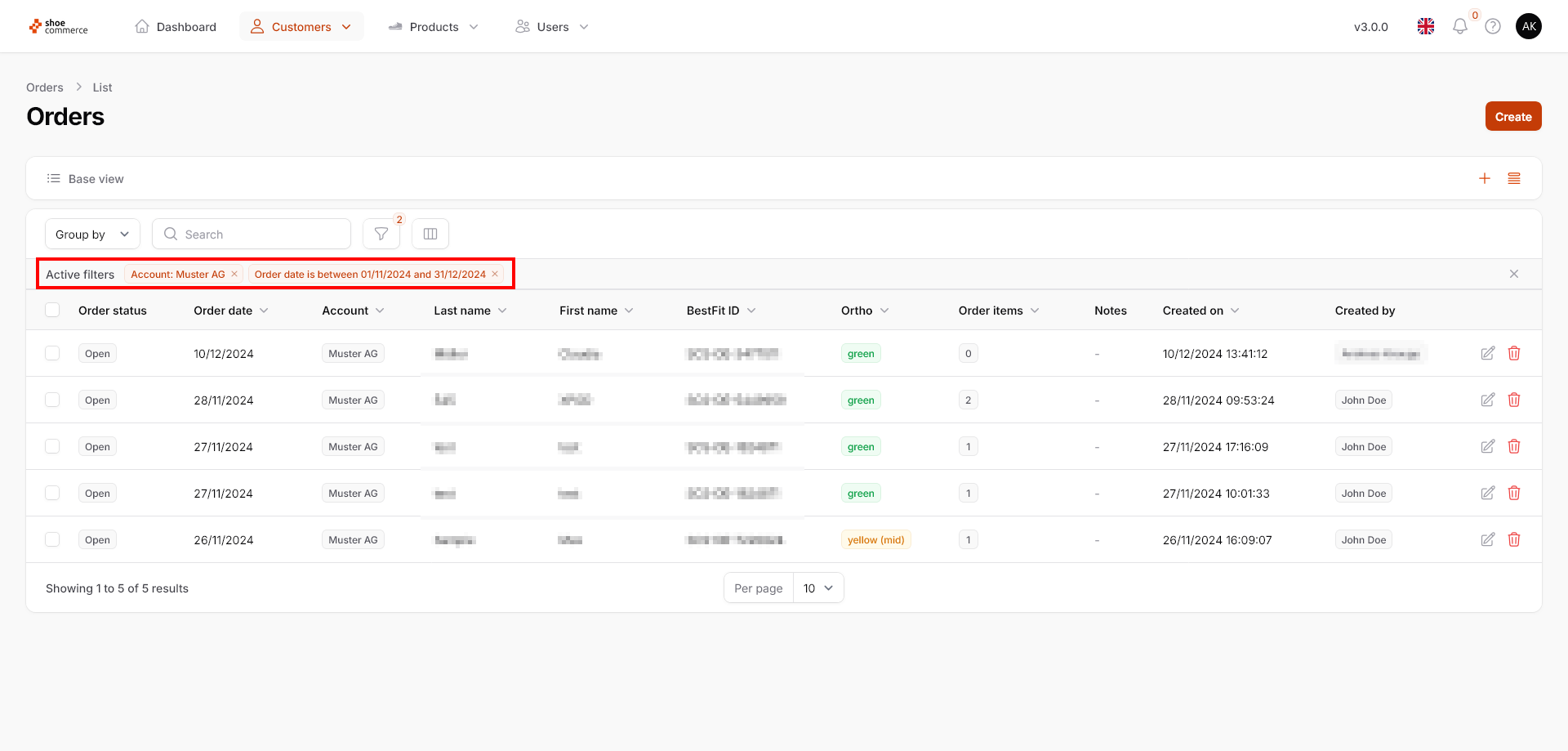The width and height of the screenshot is (1568, 751).
Task: Edit the order dated 28/11/2024
Action: [1487, 400]
